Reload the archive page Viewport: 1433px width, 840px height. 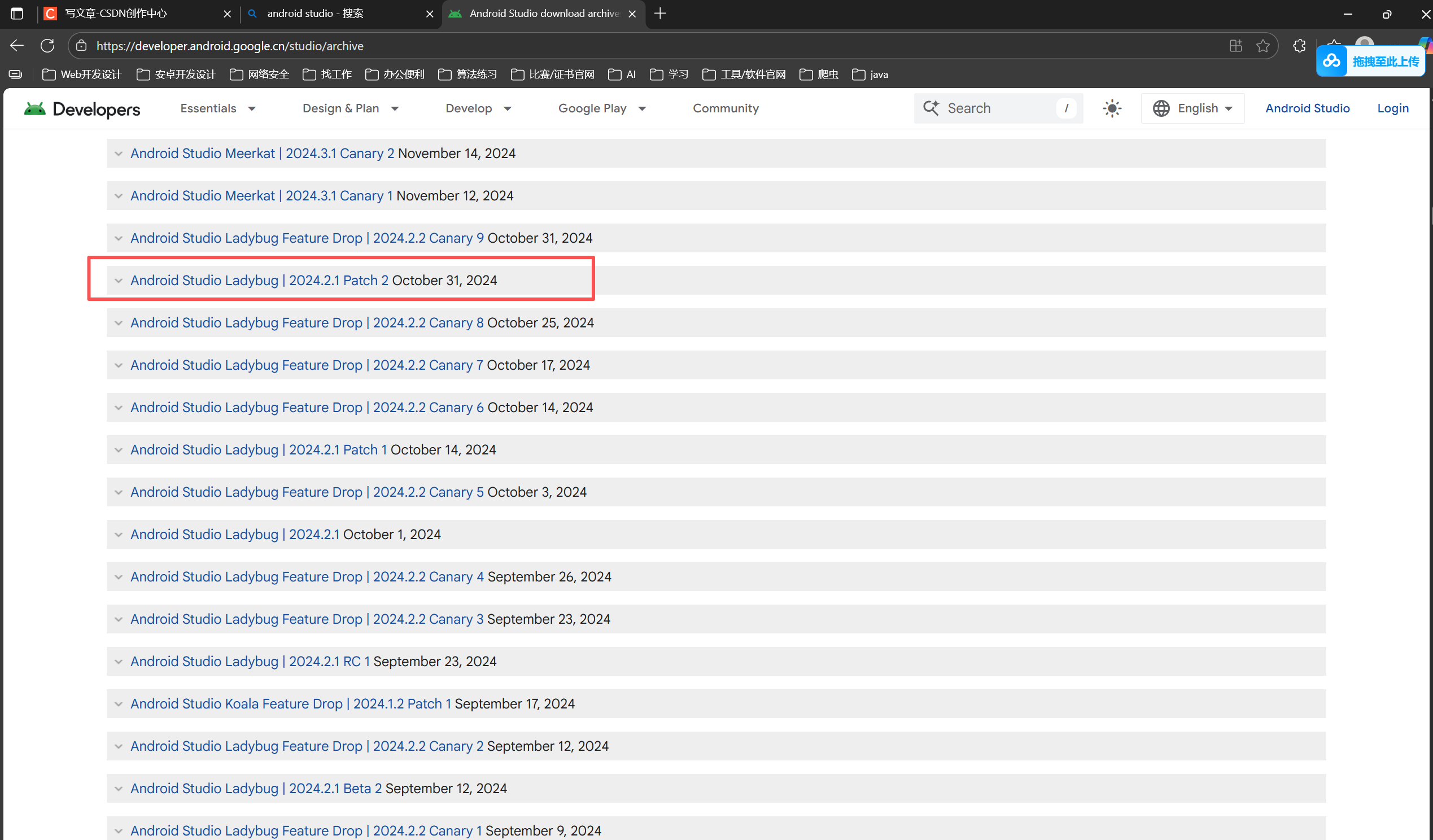coord(48,46)
